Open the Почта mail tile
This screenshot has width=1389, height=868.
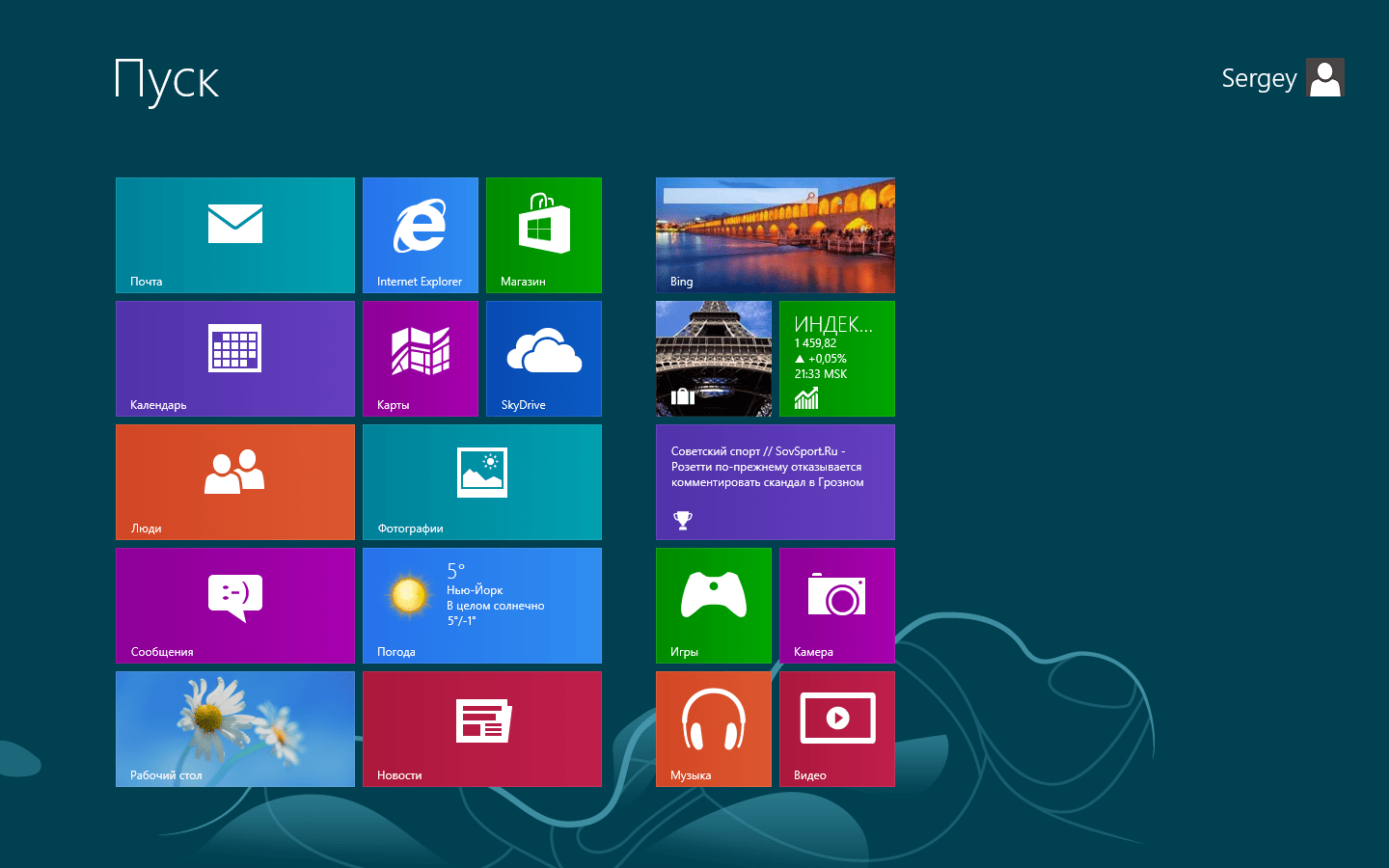coord(235,235)
